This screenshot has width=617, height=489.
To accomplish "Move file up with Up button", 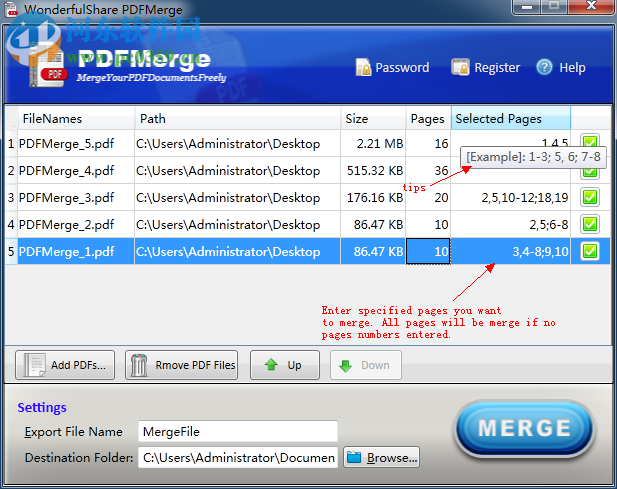I will pos(285,365).
